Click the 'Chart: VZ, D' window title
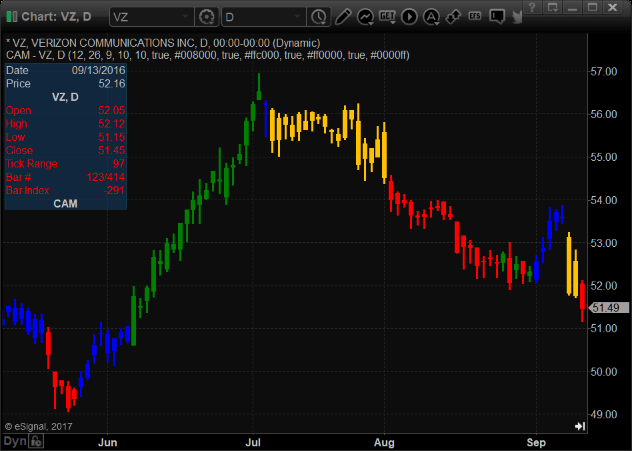 pos(56,17)
